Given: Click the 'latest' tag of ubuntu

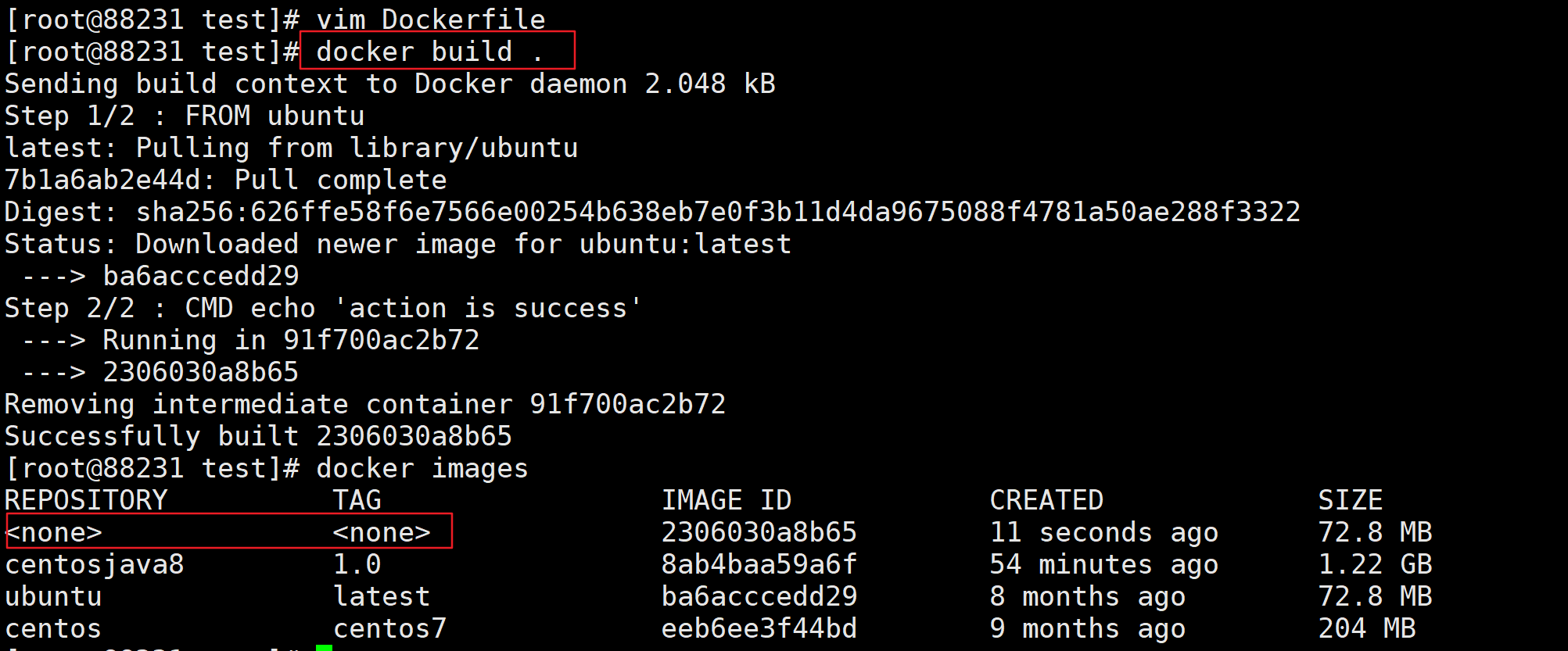Looking at the screenshot, I should tap(382, 596).
